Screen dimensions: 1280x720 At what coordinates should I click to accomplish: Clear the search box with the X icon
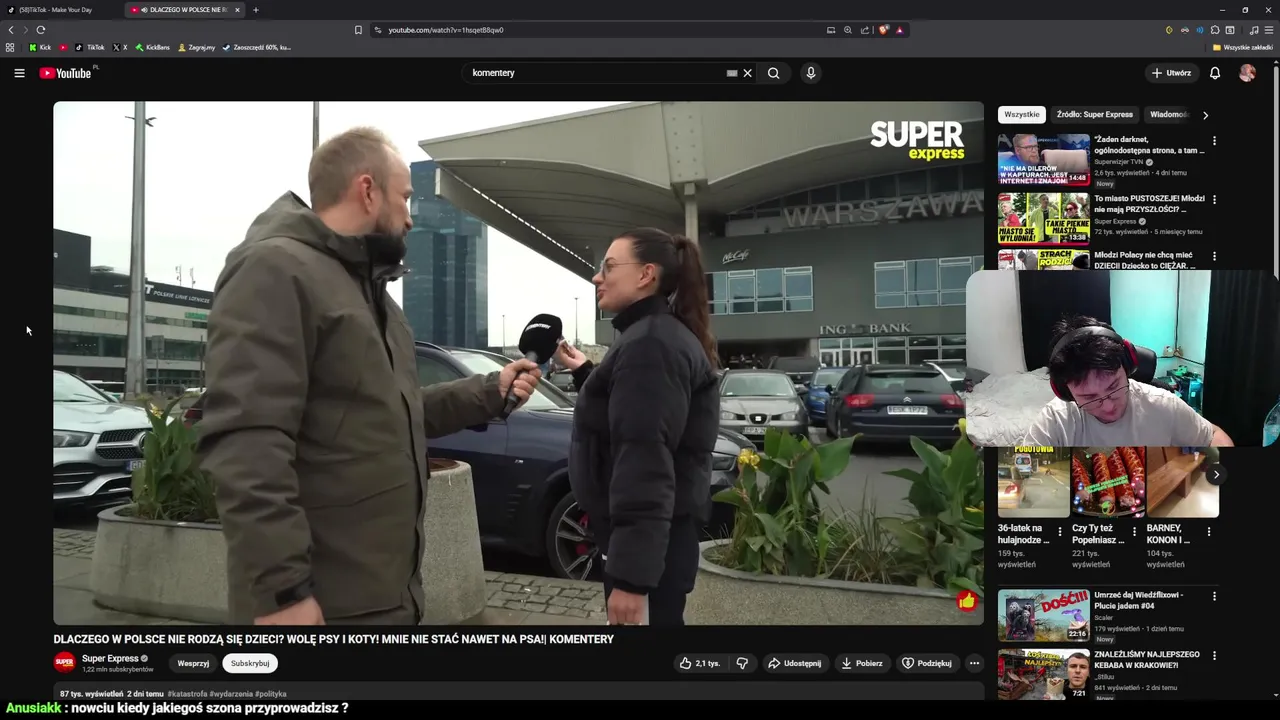tap(747, 73)
